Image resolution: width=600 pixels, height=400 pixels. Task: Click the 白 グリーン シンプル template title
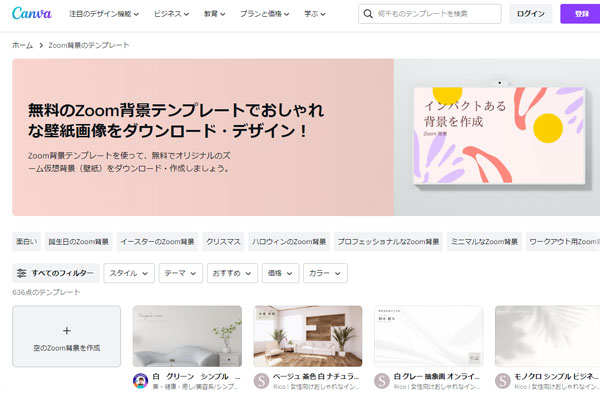point(196,377)
